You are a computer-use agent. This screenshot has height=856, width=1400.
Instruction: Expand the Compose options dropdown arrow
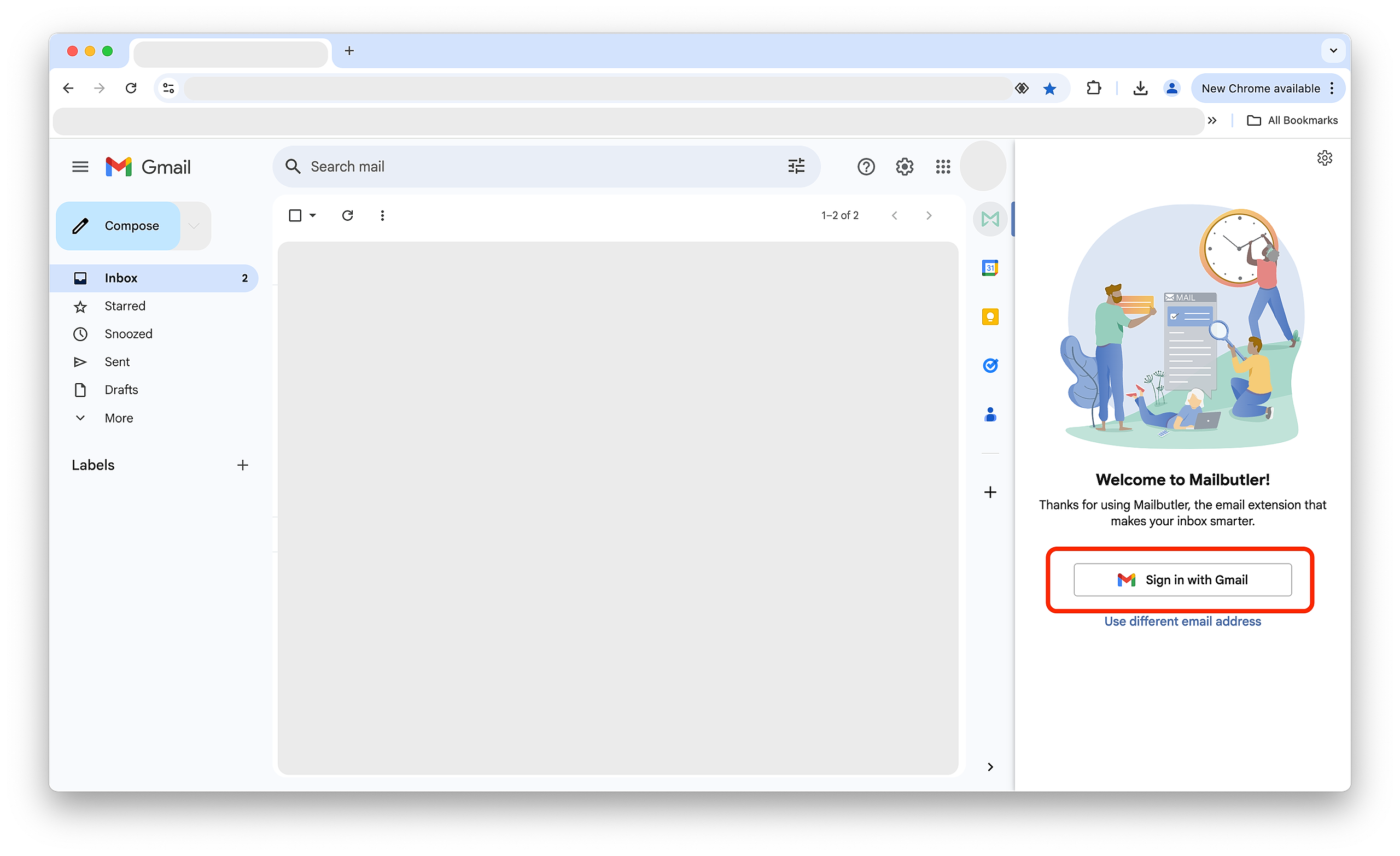point(194,226)
